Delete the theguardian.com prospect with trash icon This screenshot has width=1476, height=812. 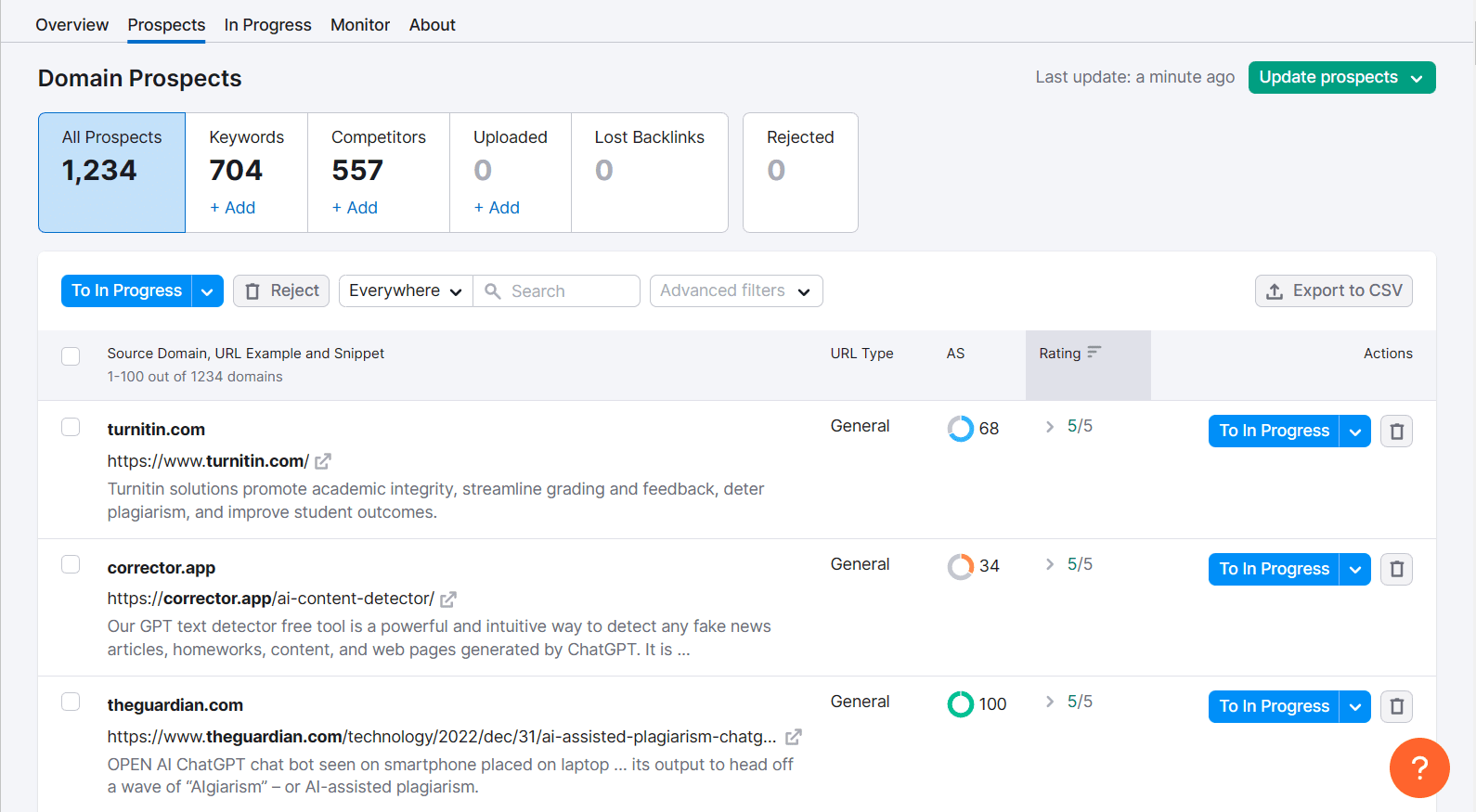click(1396, 706)
